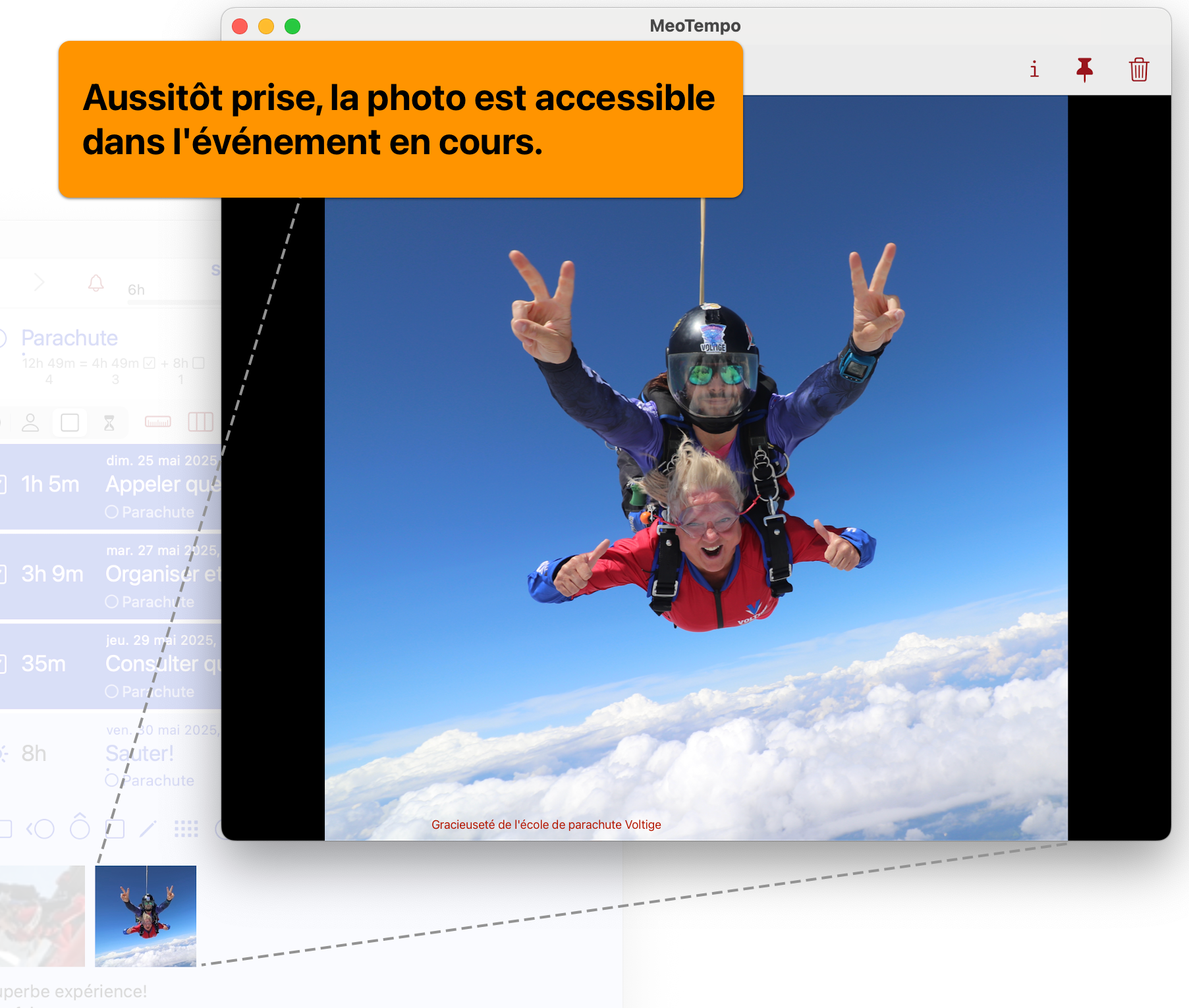
Task: Pin the photo window with pushpin icon
Action: click(x=1084, y=69)
